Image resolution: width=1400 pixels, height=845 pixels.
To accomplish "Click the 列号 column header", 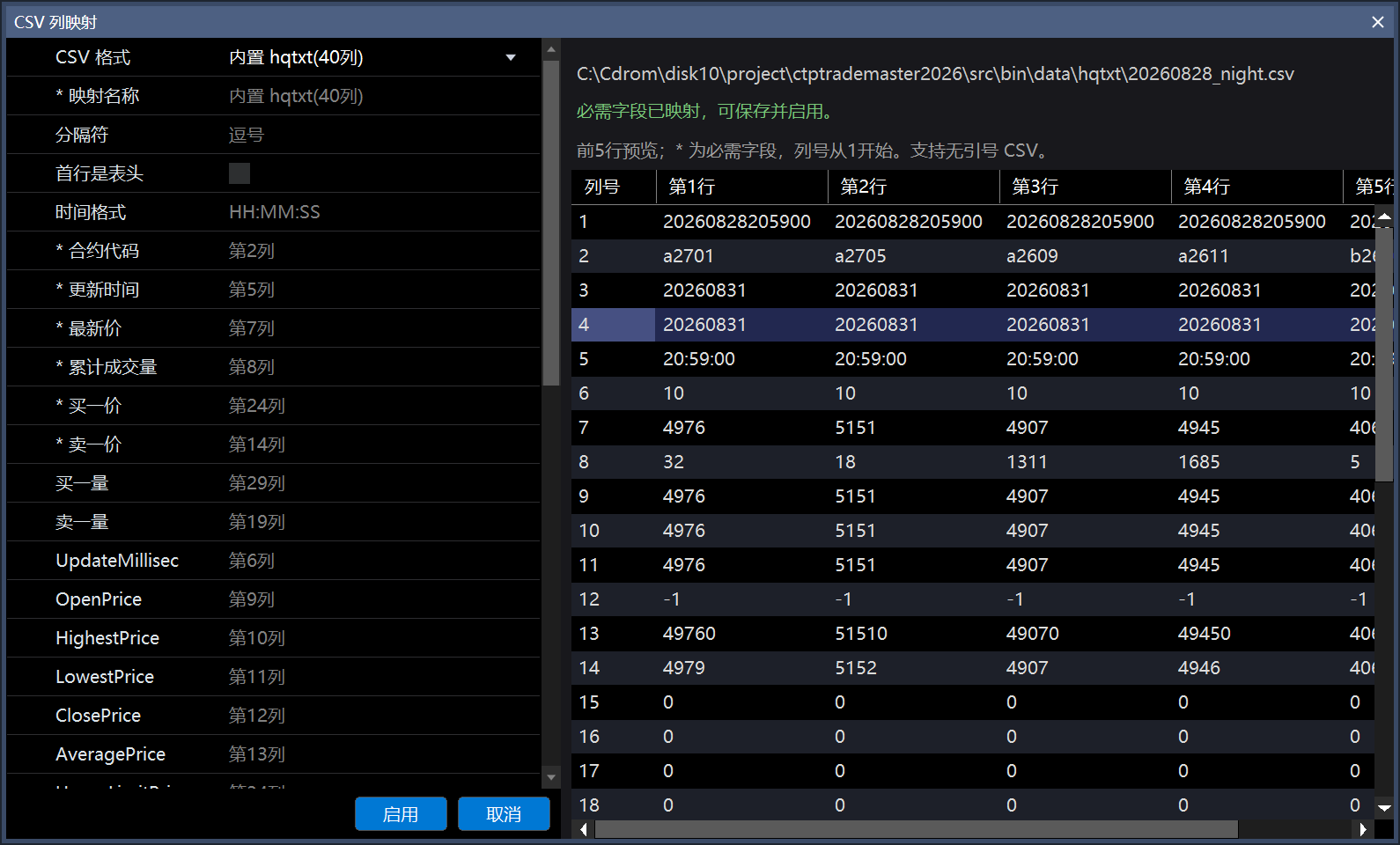I will click(614, 187).
